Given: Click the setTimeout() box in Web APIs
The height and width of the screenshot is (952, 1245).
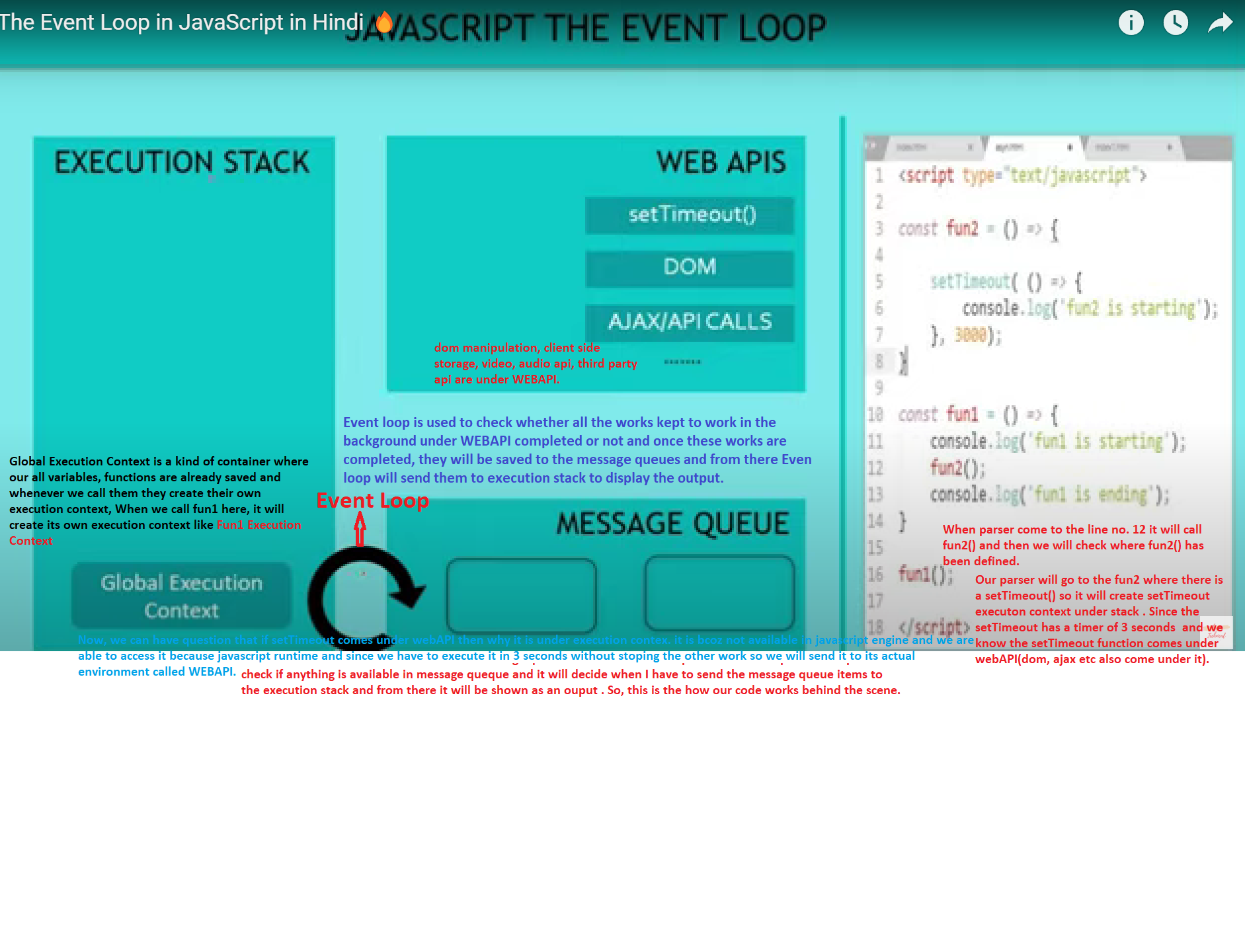Looking at the screenshot, I should (690, 215).
